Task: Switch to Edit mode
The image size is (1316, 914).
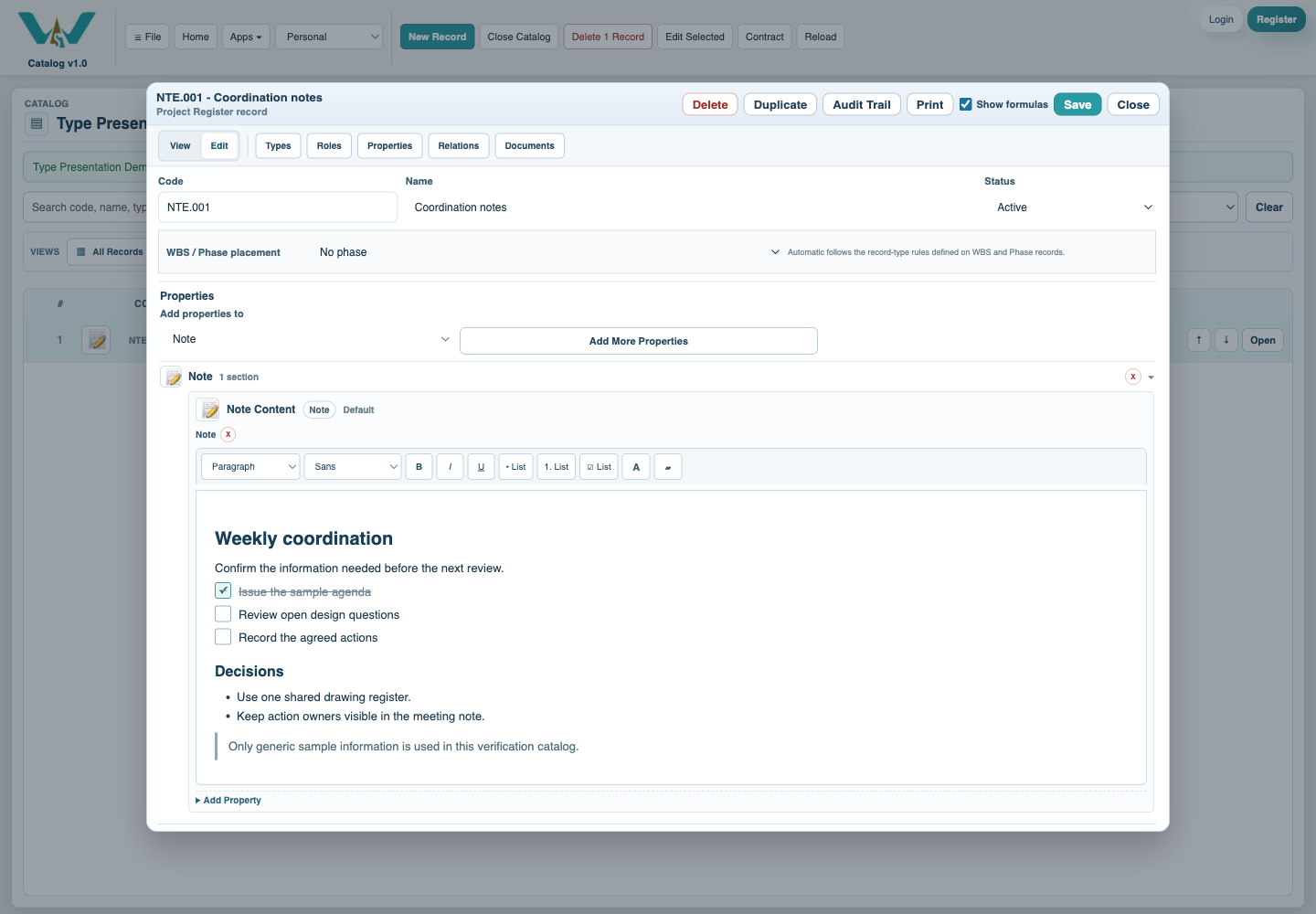Action: (219, 146)
